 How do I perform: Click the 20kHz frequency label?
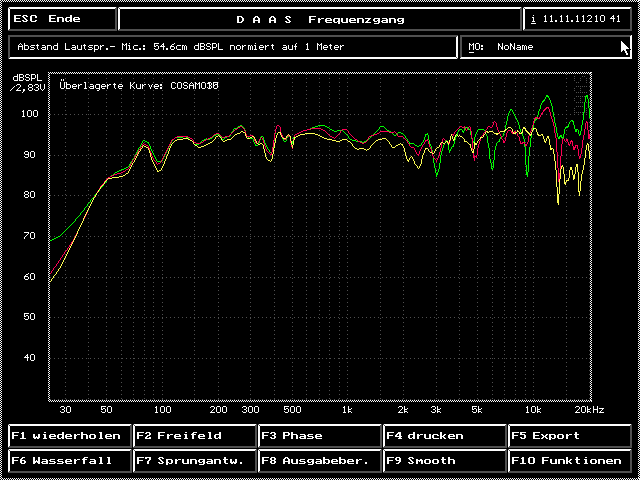[x=589, y=410]
